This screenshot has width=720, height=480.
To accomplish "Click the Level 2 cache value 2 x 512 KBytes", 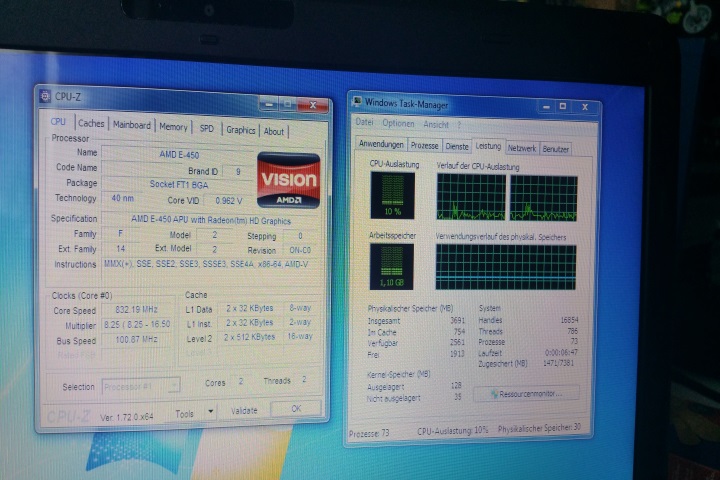I will click(x=249, y=337).
